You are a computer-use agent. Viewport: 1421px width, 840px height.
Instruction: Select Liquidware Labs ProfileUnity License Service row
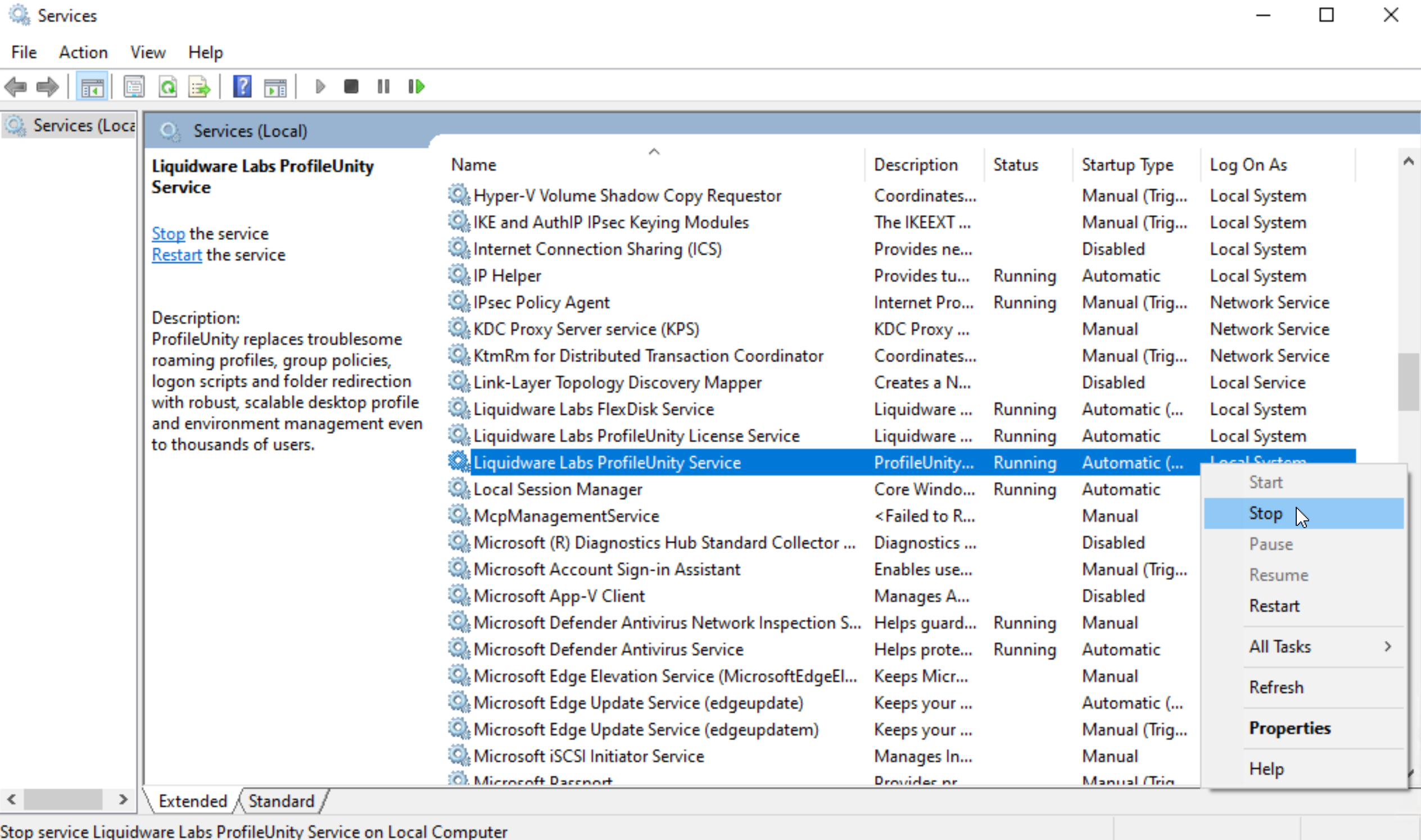[900, 436]
